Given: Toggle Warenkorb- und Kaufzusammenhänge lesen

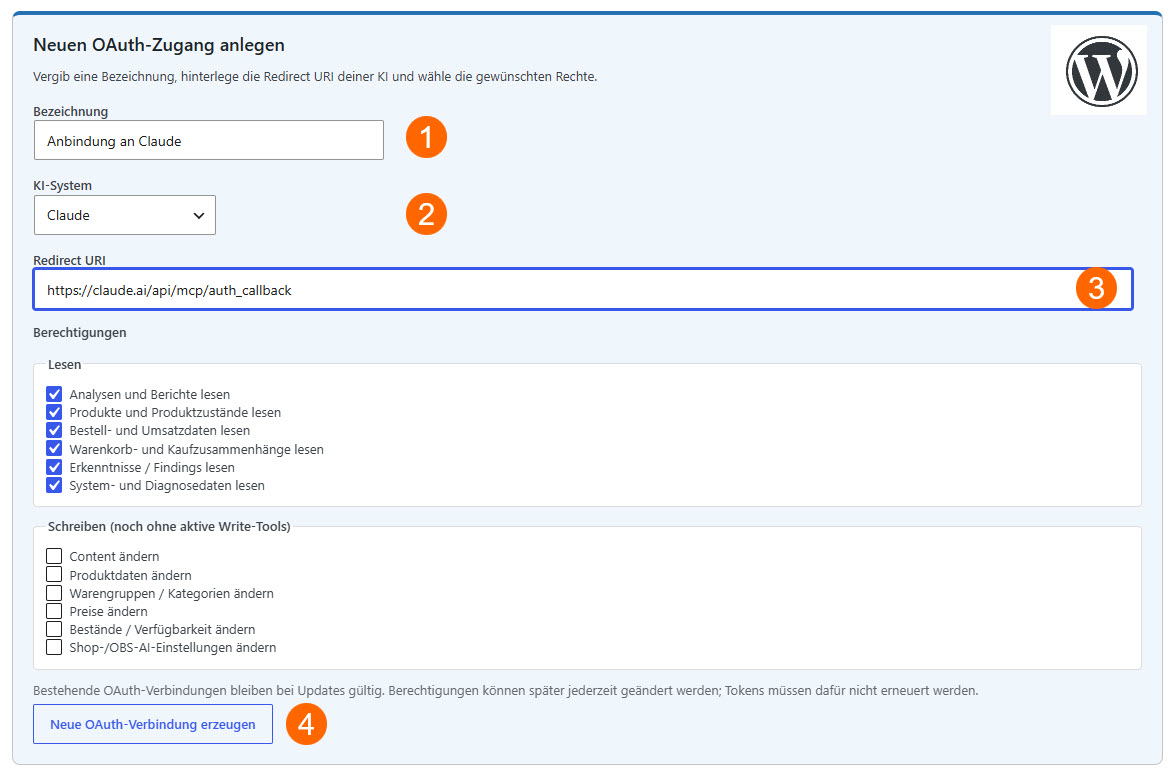Looking at the screenshot, I should (54, 448).
